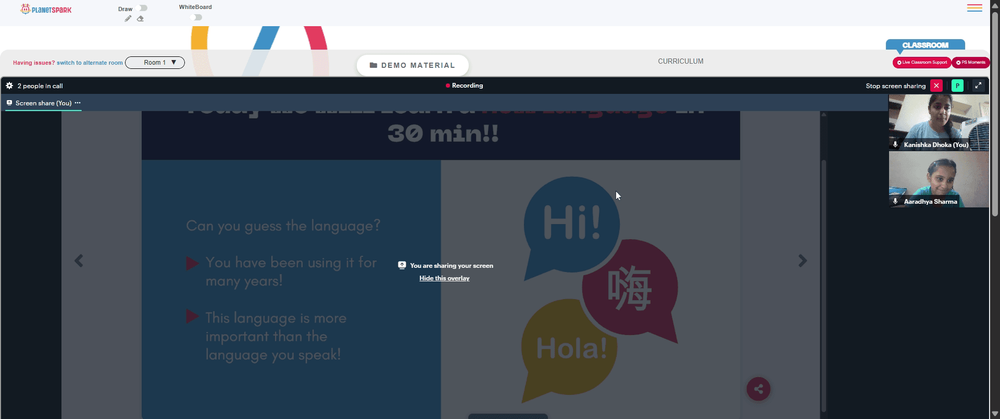Viewport: 1000px width, 419px height.
Task: Click the 2 people in call label
Action: 40,86
